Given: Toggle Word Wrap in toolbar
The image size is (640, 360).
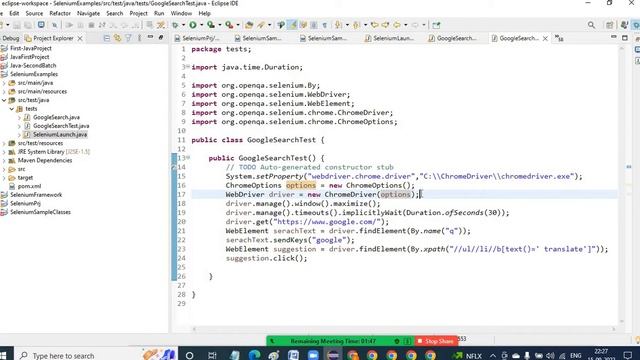Looking at the screenshot, I should click(x=303, y=25).
